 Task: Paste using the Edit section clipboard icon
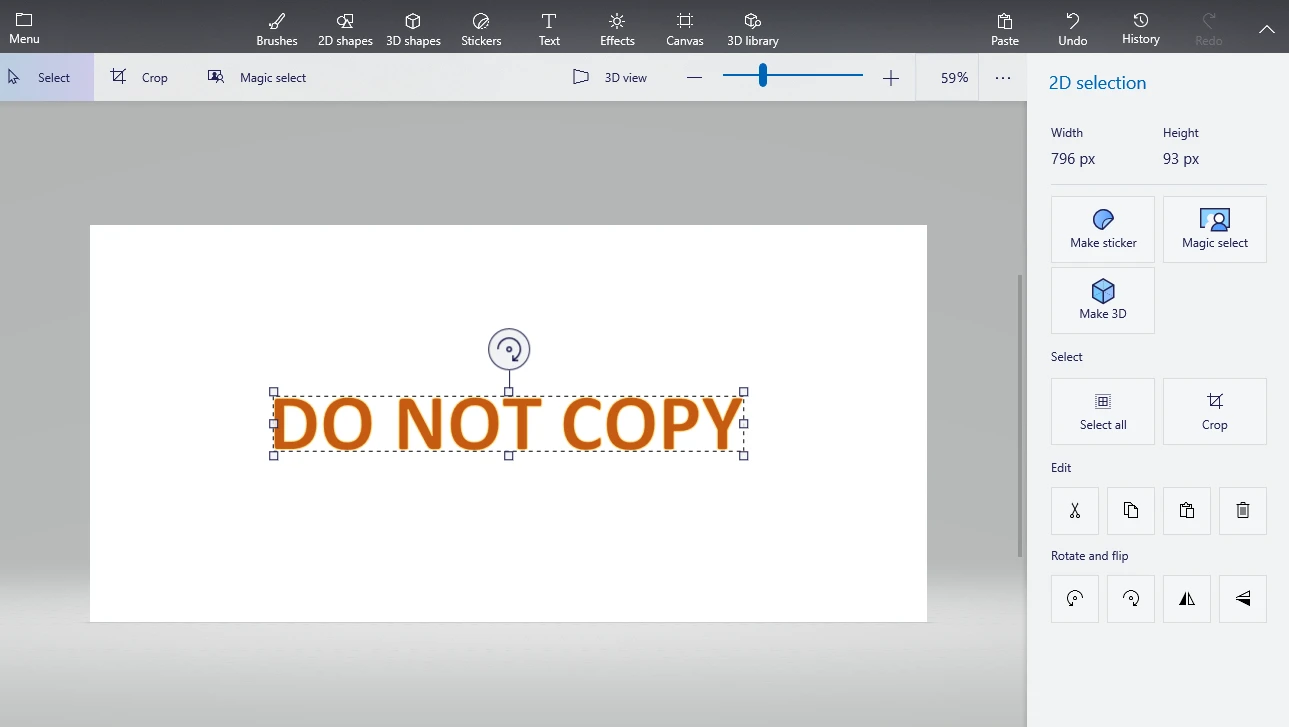pos(1187,511)
